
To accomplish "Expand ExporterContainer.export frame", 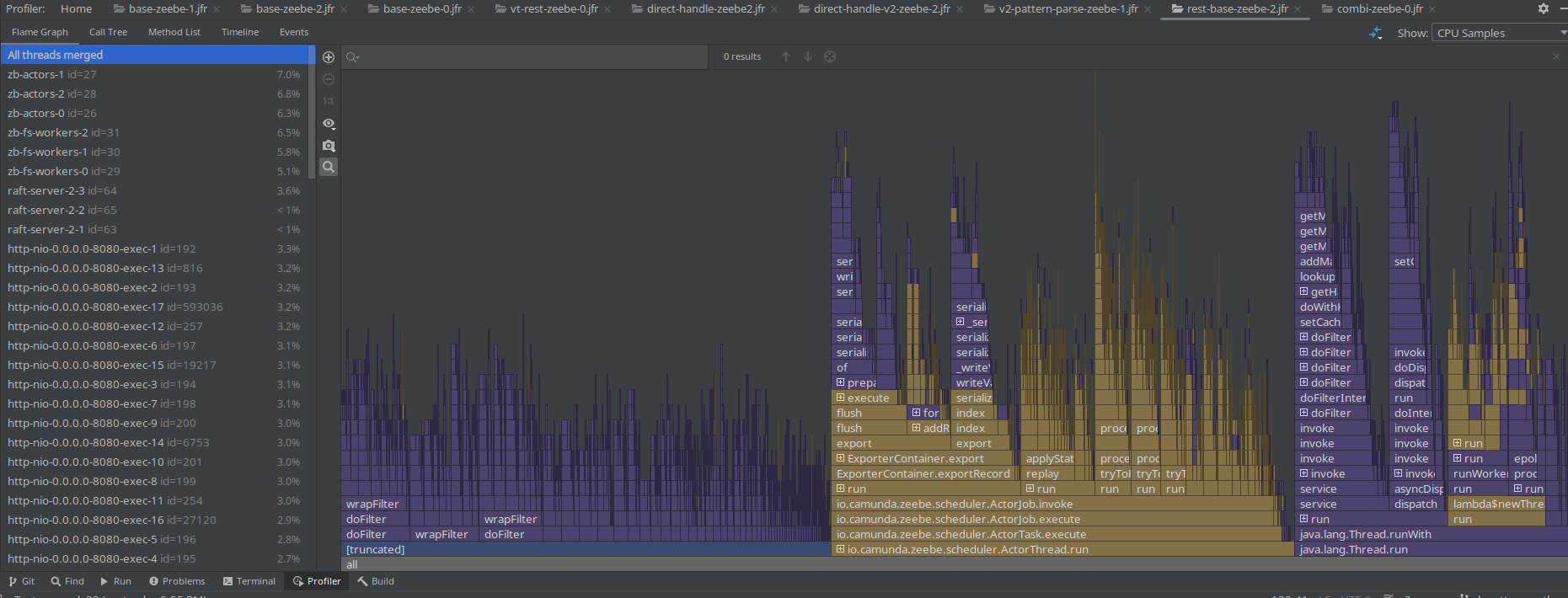I will tap(840, 458).
